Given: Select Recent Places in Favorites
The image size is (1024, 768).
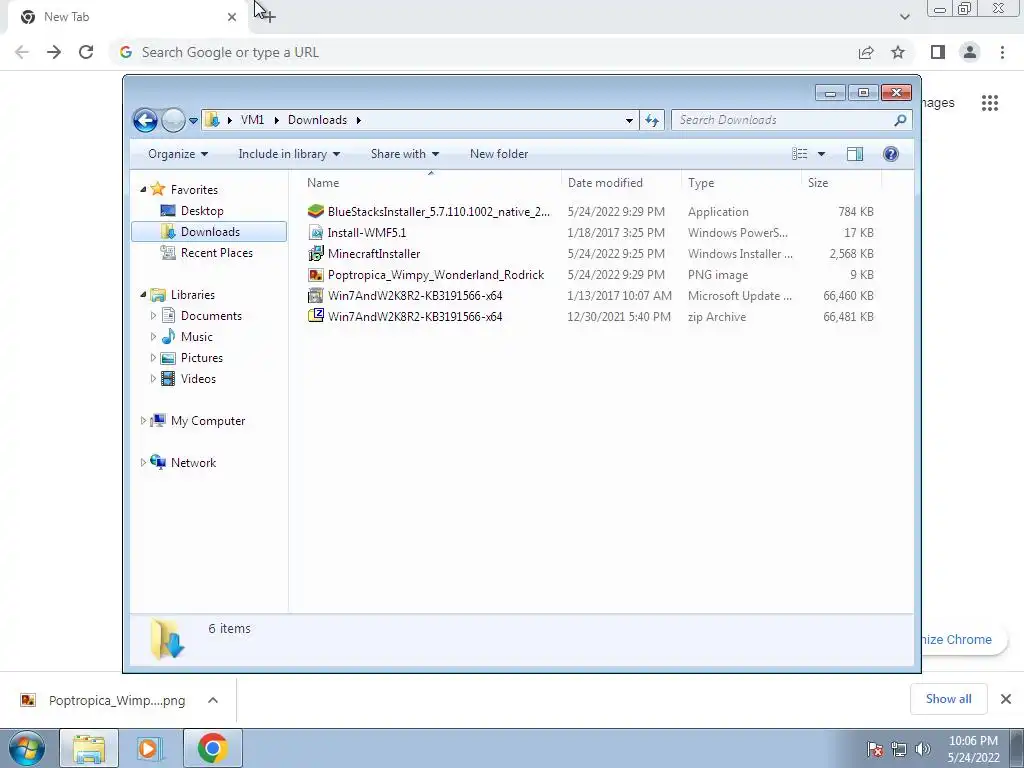Looking at the screenshot, I should (x=217, y=253).
